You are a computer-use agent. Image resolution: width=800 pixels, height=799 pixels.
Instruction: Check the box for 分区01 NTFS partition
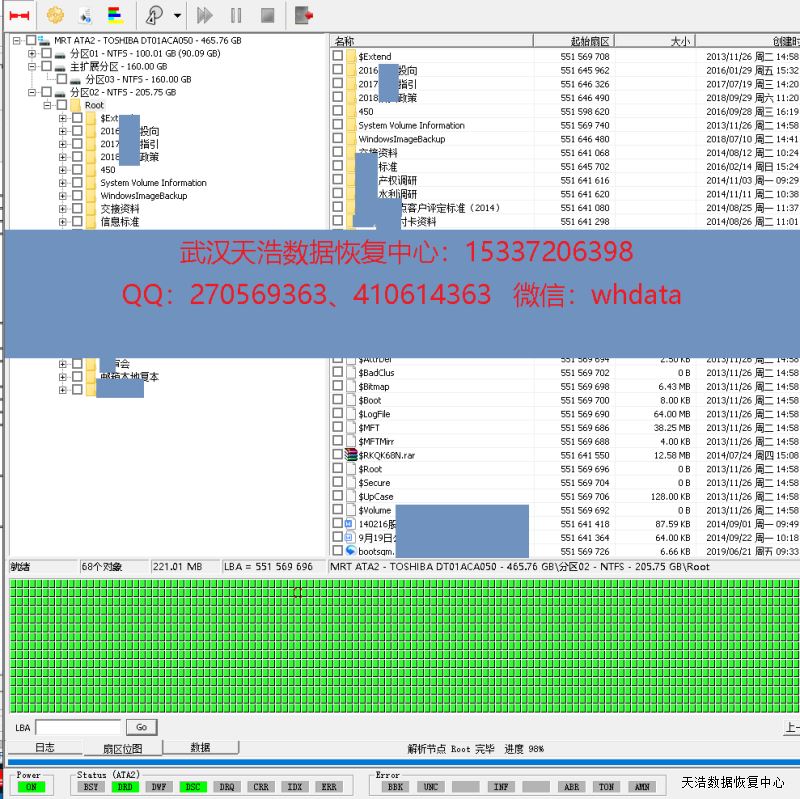[x=46, y=53]
